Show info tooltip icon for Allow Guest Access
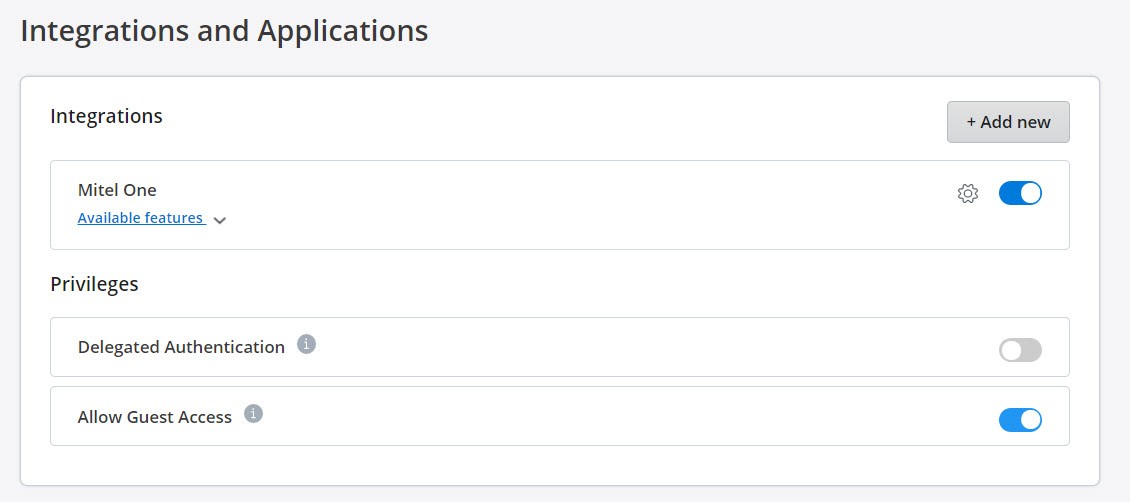The height and width of the screenshot is (502, 1130). coord(253,414)
